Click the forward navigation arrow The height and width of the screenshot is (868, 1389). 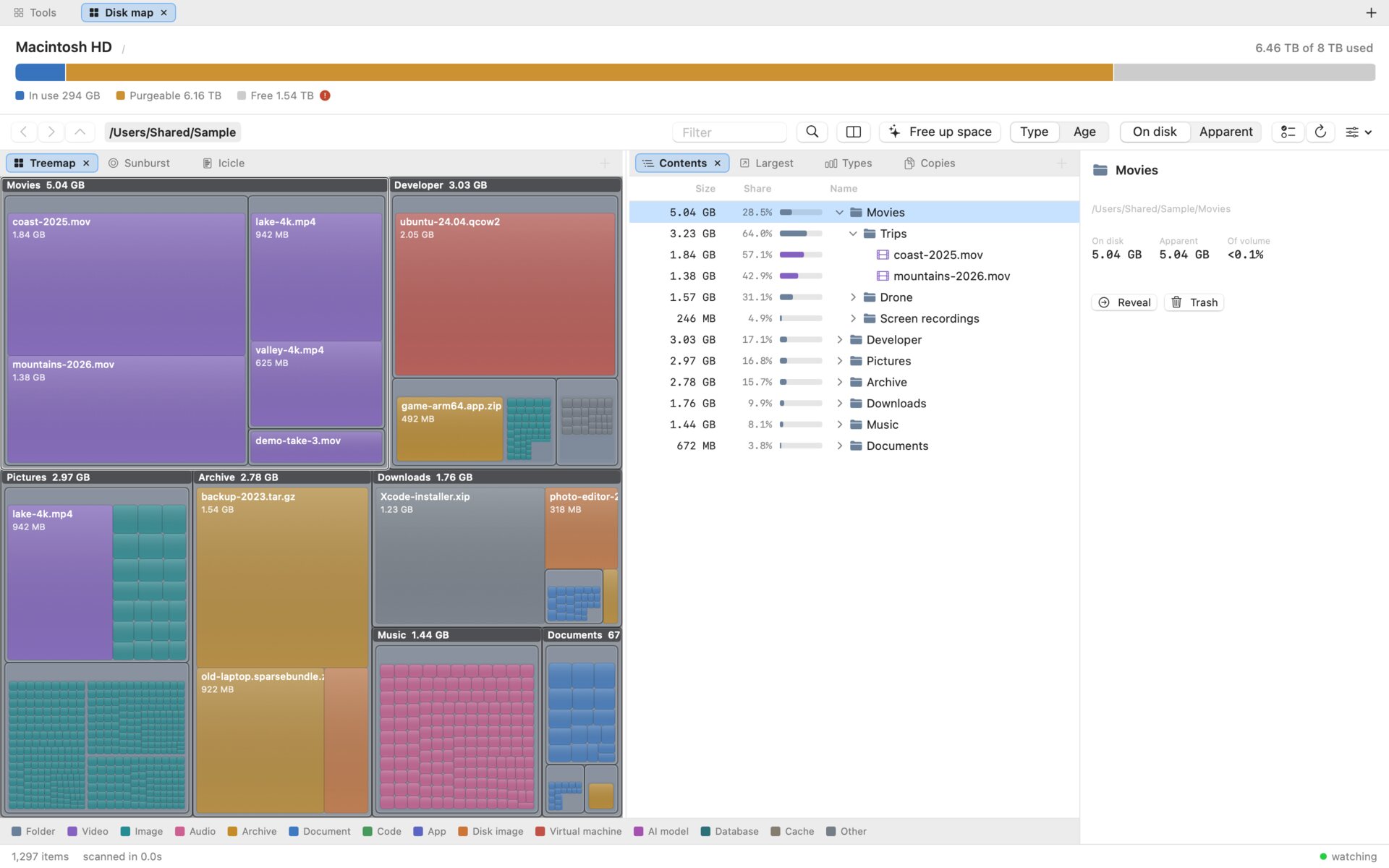pos(51,132)
